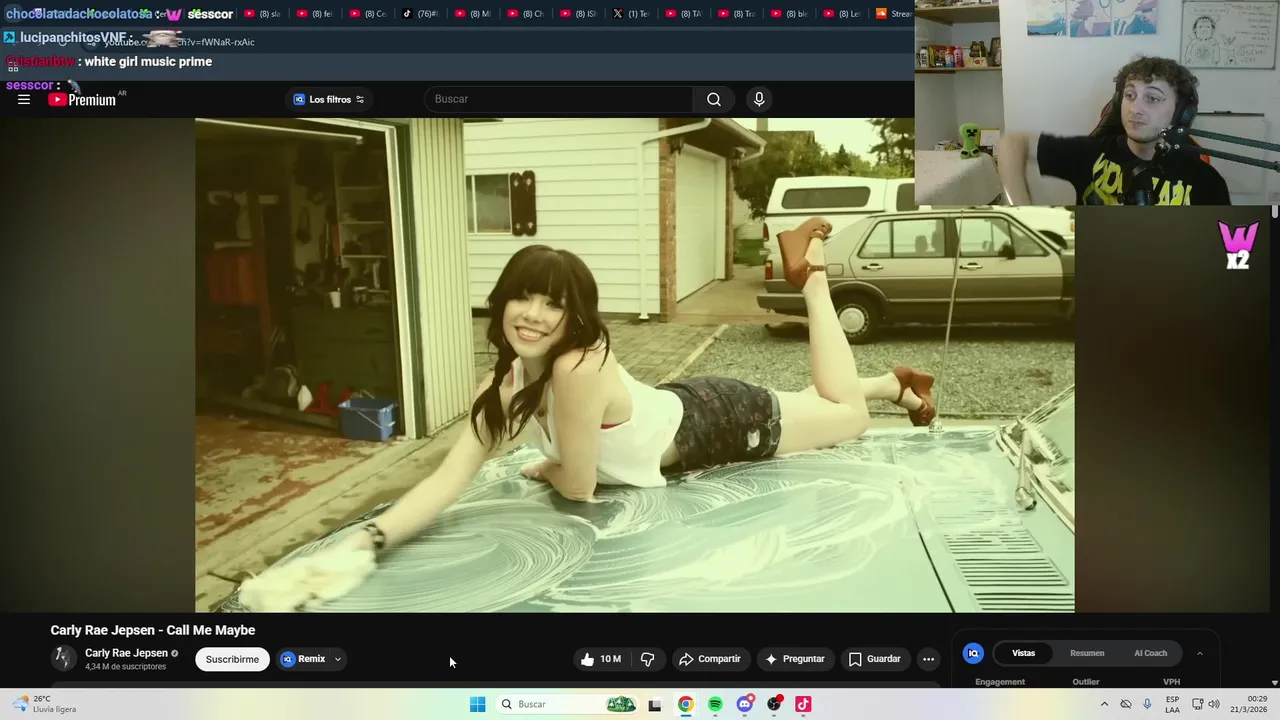Search with the magnifying glass button
The image size is (1280, 720).
[x=714, y=99]
